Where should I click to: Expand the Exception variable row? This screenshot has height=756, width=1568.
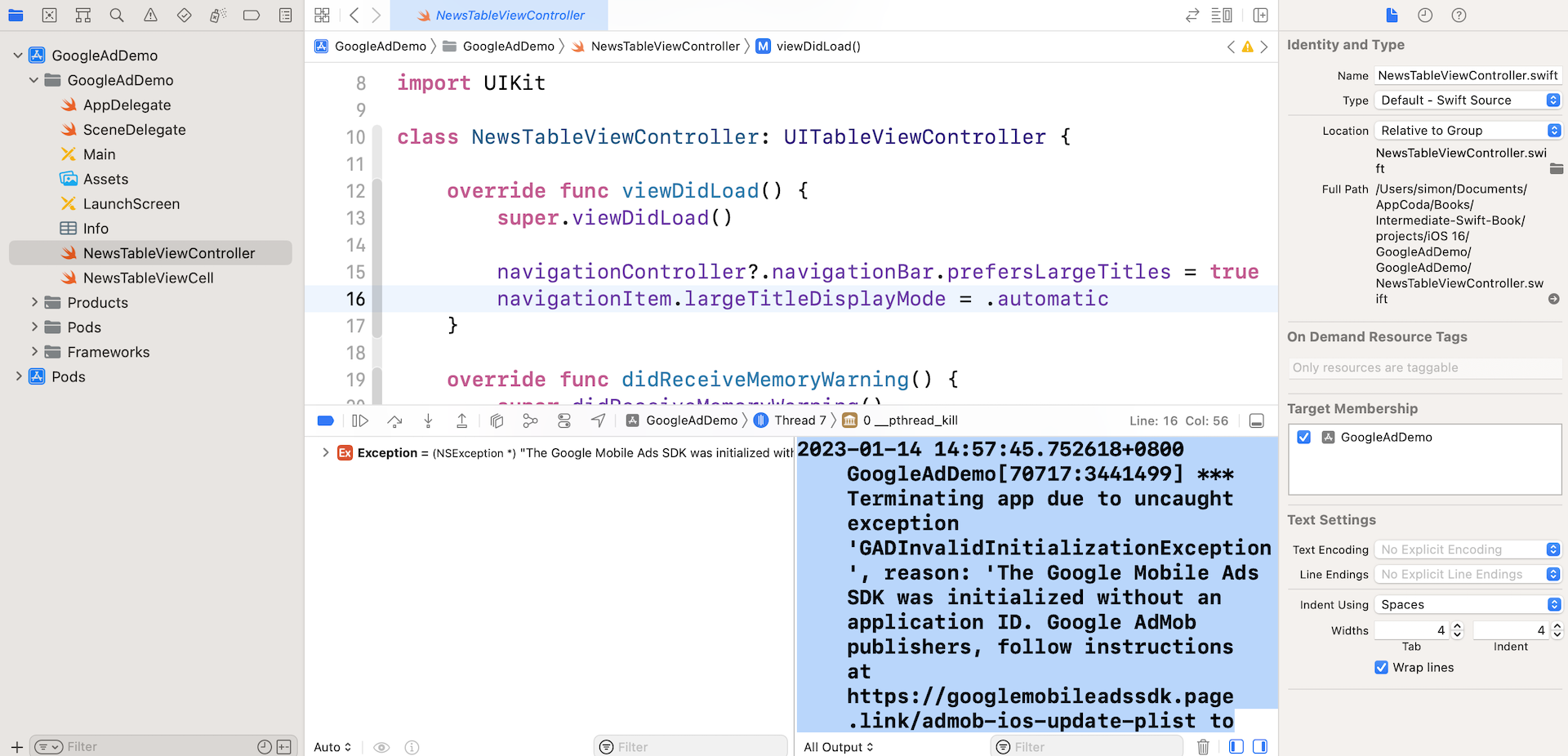pyautogui.click(x=325, y=452)
